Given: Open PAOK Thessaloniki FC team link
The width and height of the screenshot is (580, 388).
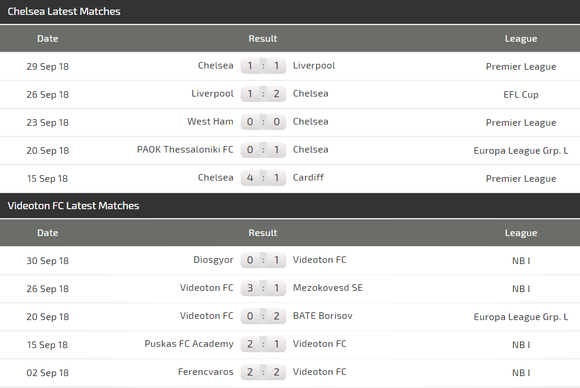Looking at the screenshot, I should point(185,149).
